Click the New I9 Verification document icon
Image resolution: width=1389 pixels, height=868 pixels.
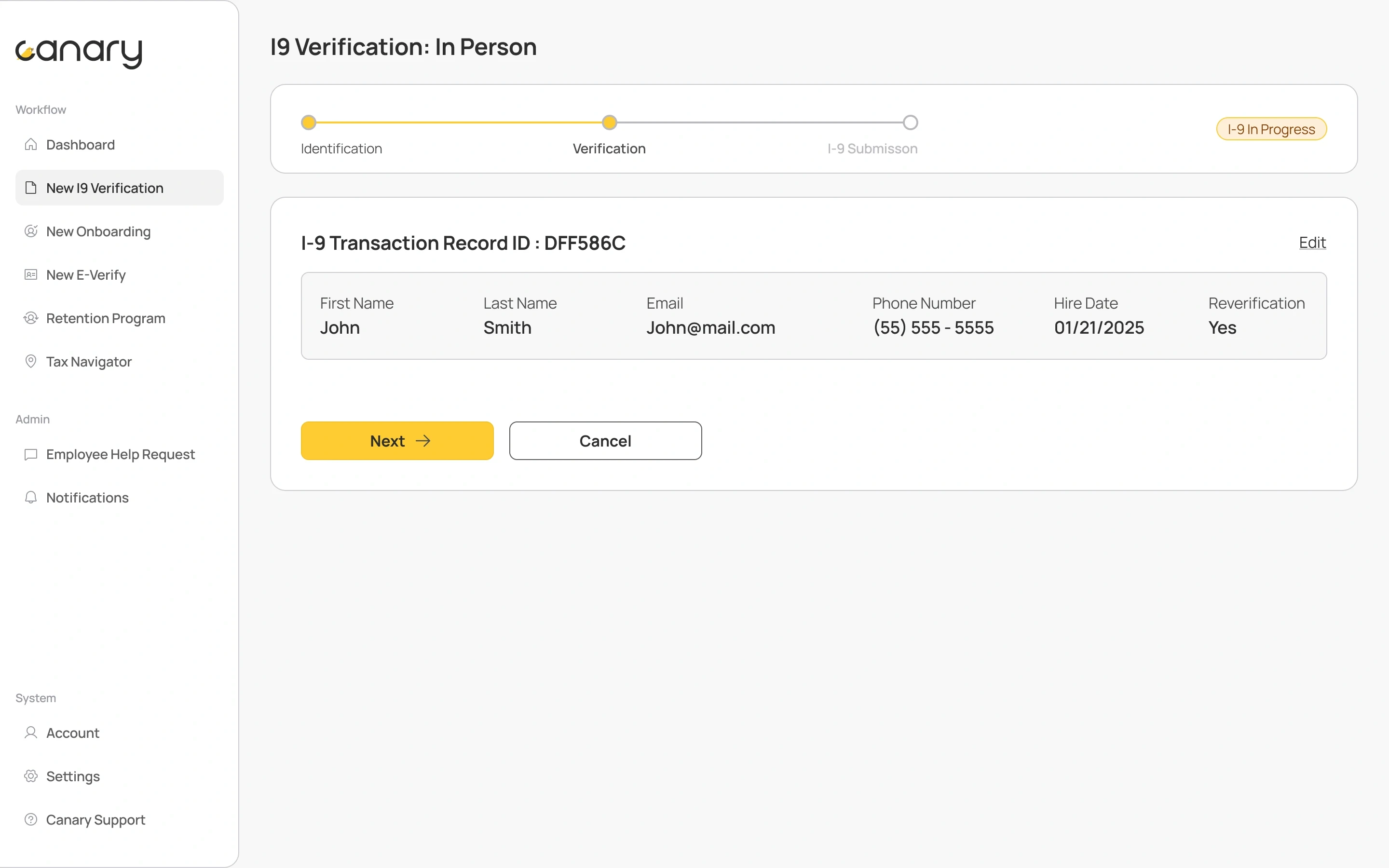[31, 188]
